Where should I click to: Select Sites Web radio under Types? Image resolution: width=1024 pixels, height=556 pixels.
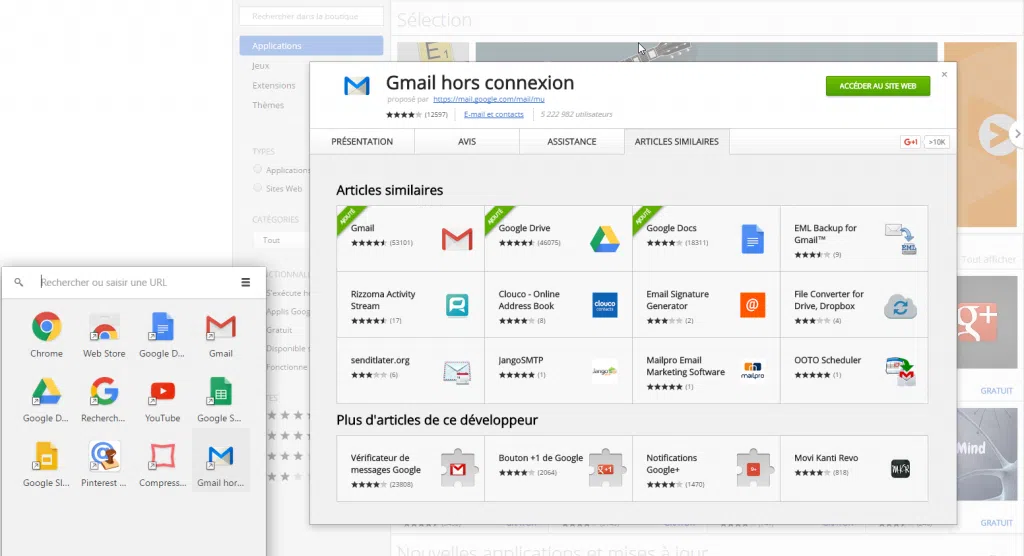pyautogui.click(x=257, y=188)
